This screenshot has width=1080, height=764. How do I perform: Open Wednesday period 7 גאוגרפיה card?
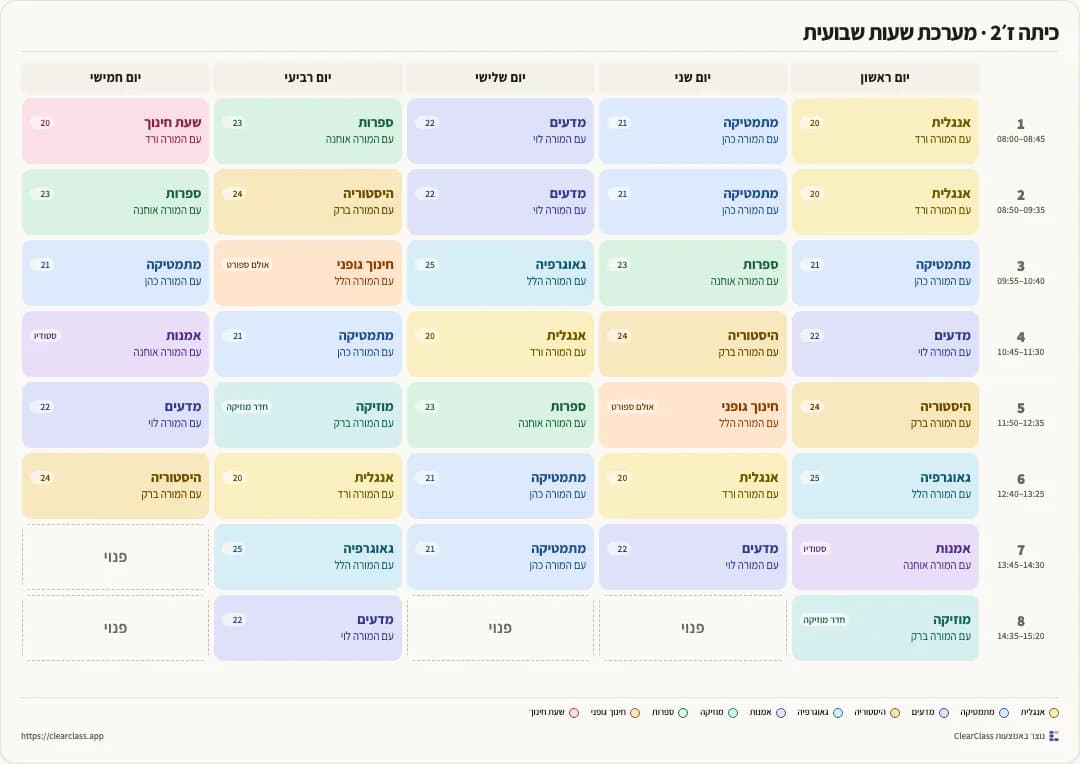pos(308,557)
